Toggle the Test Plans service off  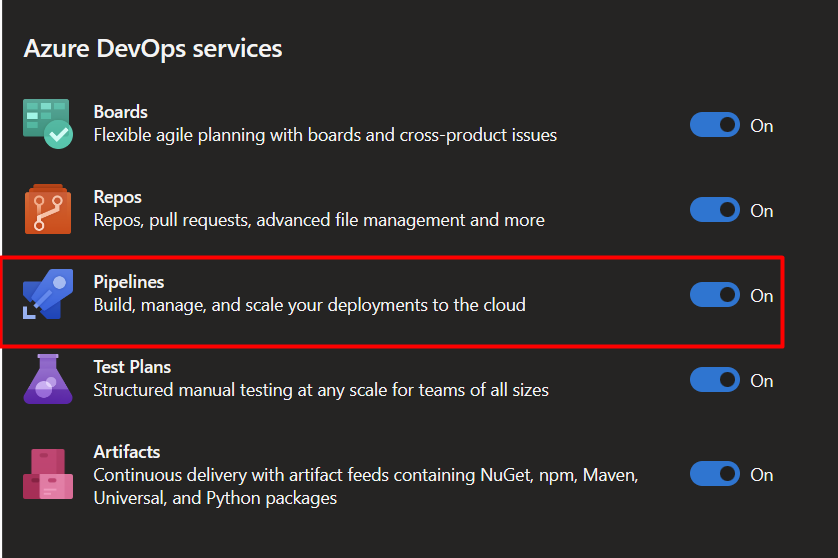[x=715, y=380]
